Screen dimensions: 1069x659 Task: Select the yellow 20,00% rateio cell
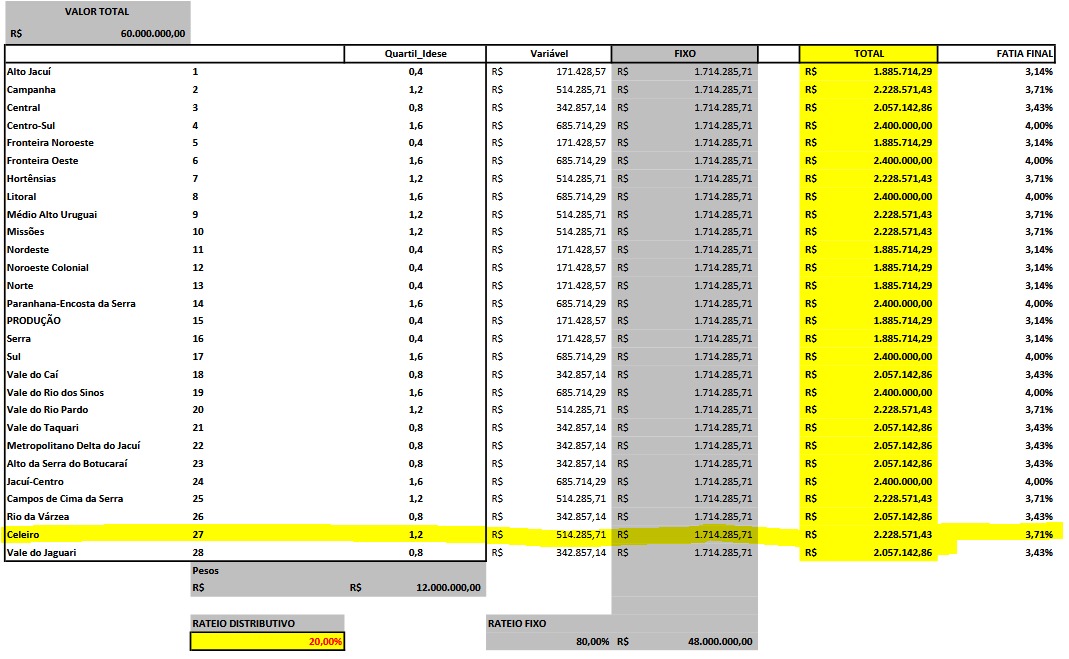point(267,641)
